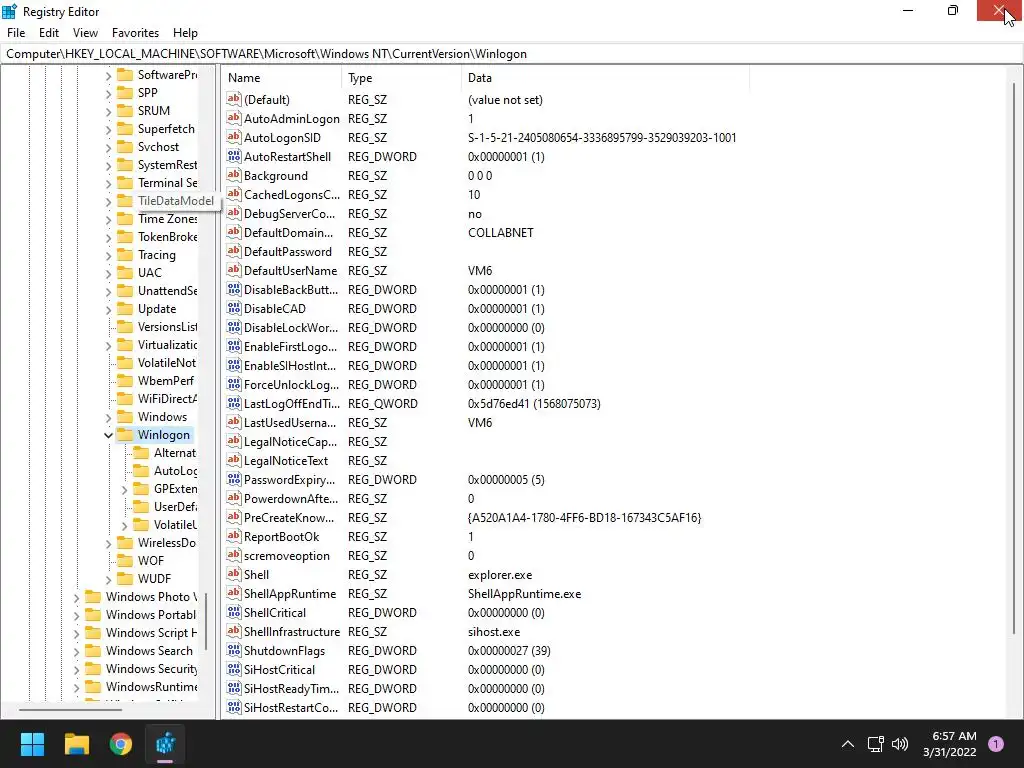This screenshot has height=768, width=1024.
Task: Click the DisableCAD binary value icon
Action: point(234,308)
